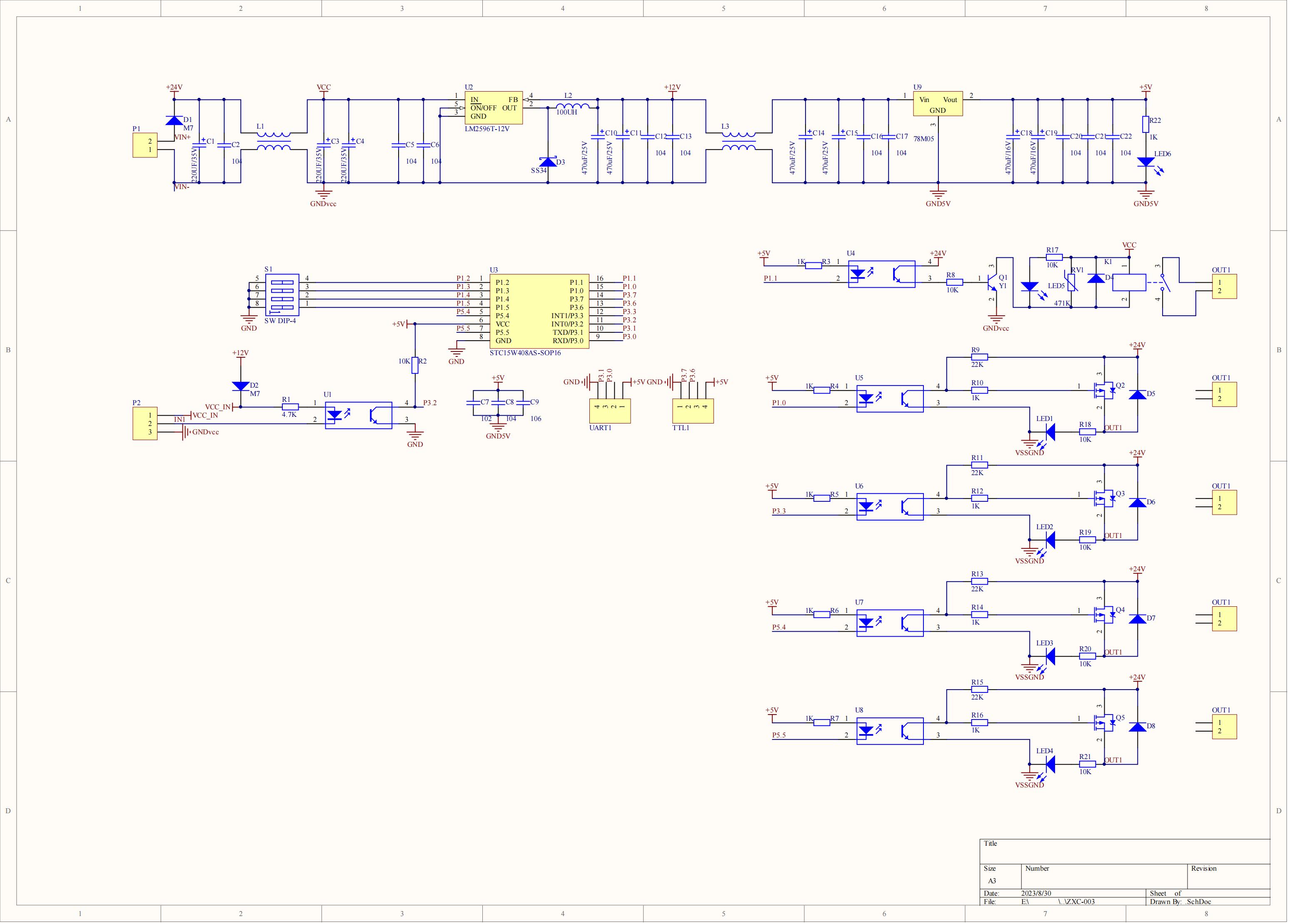
Task: Click the RV1 varistor symbol
Action: click(x=1072, y=283)
